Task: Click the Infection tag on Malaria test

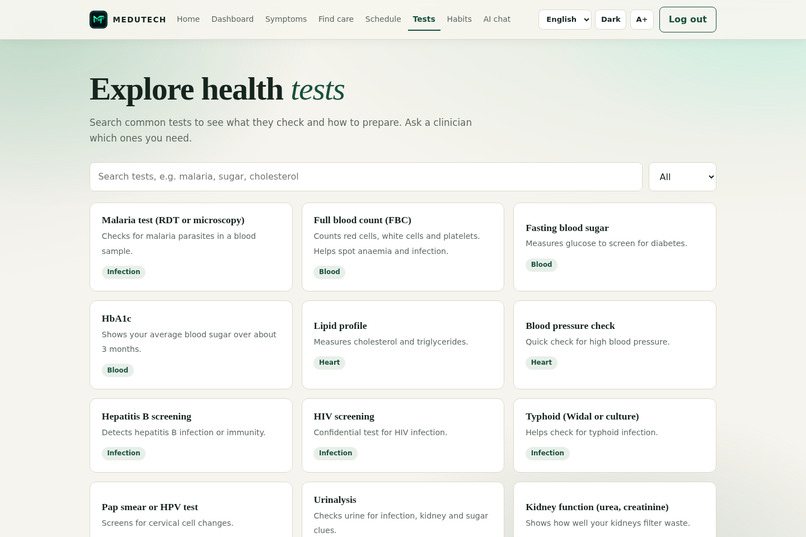Action: 123,272
